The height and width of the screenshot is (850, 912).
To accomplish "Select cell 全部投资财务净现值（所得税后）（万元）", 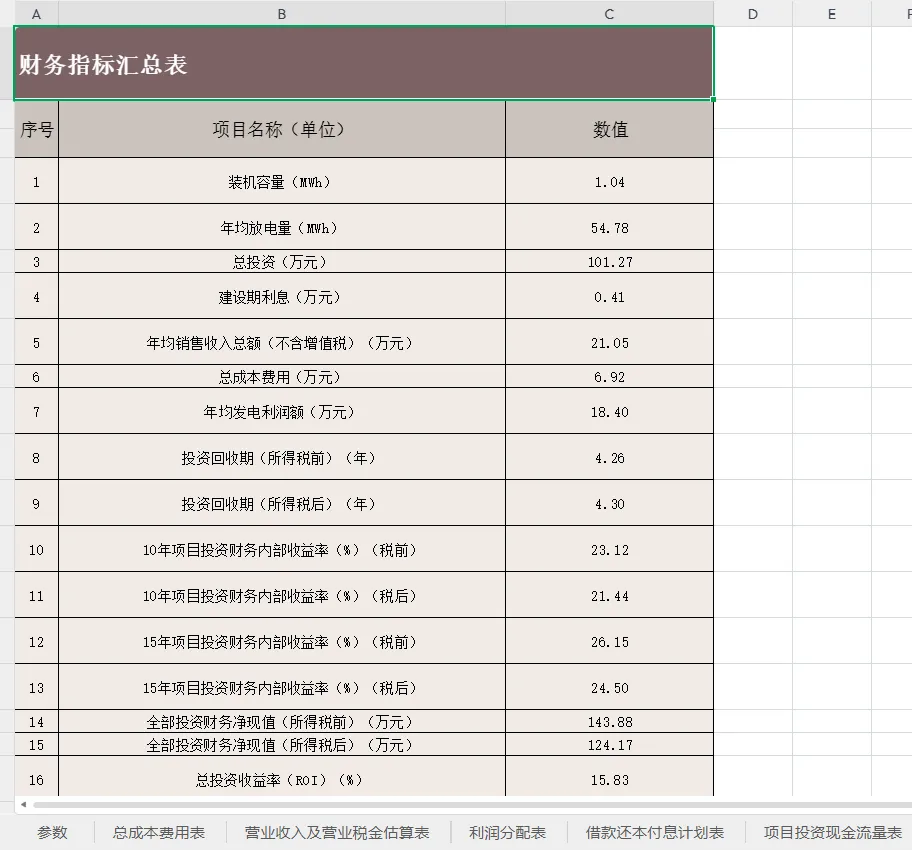I will [x=282, y=744].
